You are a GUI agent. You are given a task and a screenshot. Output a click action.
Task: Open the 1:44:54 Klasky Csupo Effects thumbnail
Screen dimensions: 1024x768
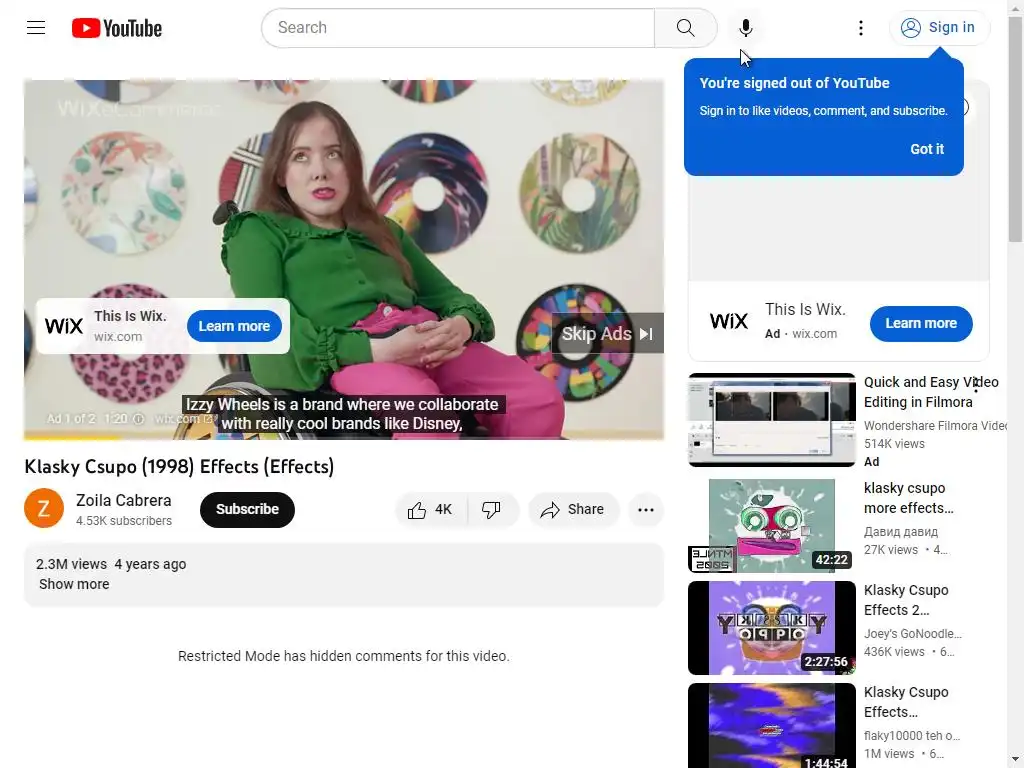coord(771,726)
